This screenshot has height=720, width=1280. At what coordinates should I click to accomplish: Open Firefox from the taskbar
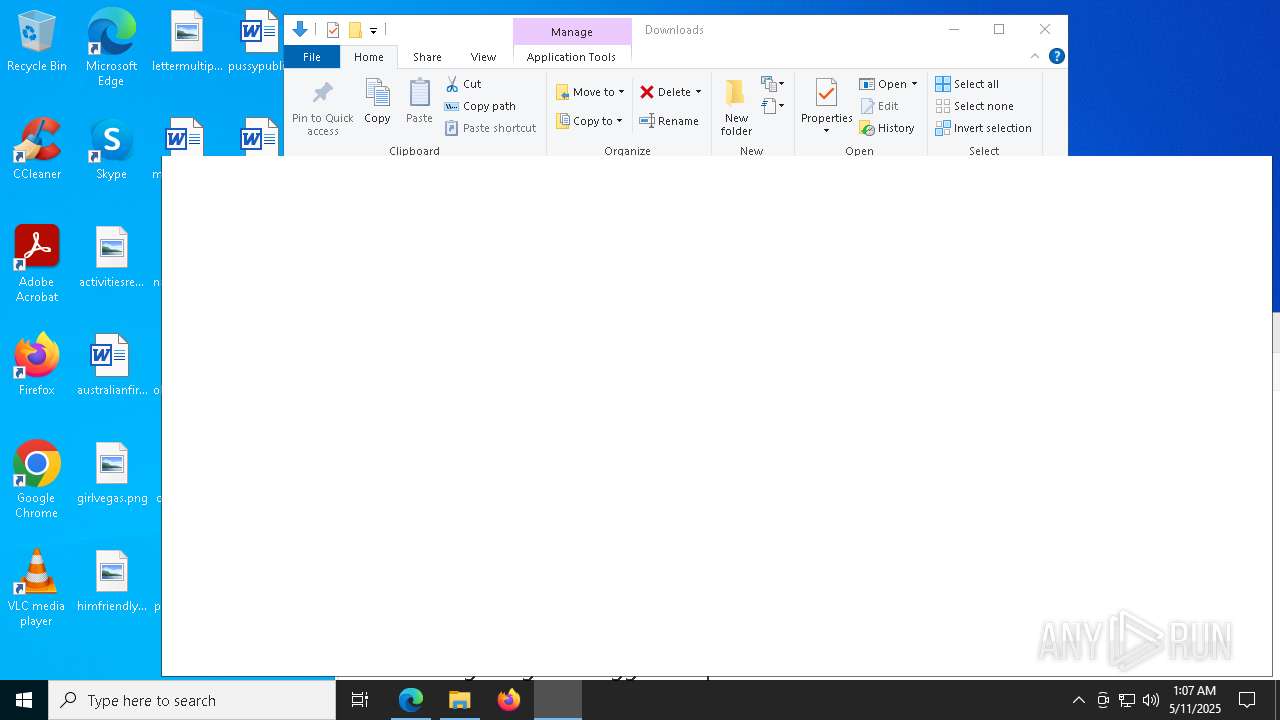click(x=509, y=700)
